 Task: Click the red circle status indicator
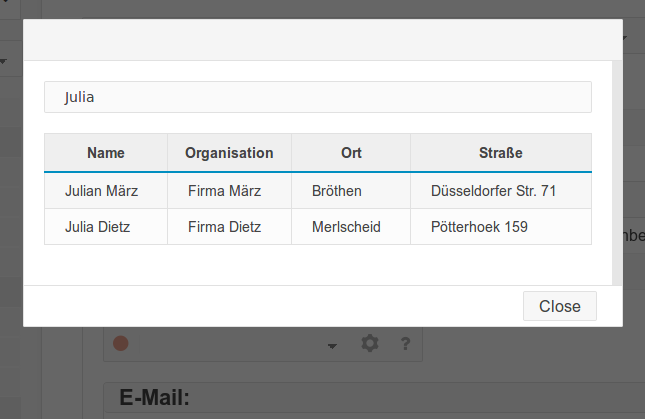click(x=121, y=343)
